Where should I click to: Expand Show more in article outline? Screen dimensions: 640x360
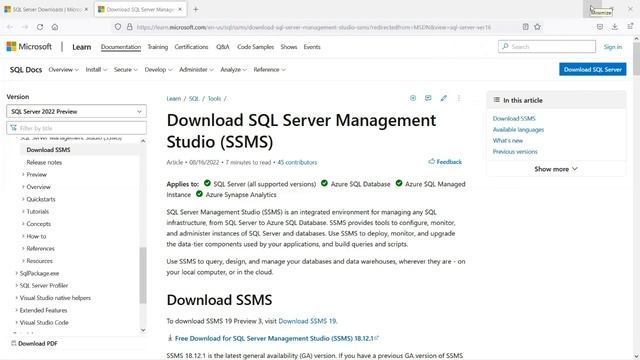click(556, 169)
